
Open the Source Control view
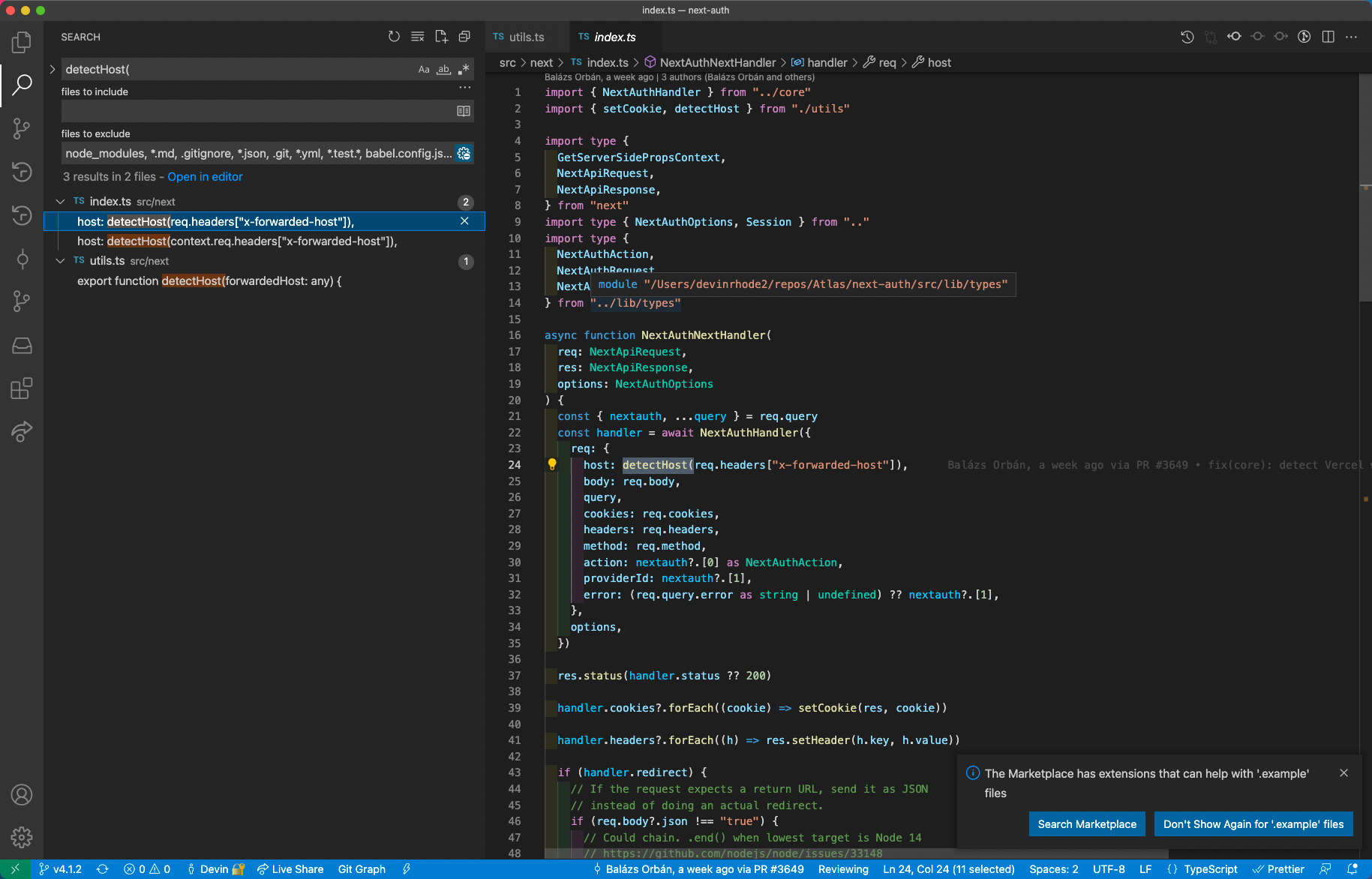[x=20, y=128]
